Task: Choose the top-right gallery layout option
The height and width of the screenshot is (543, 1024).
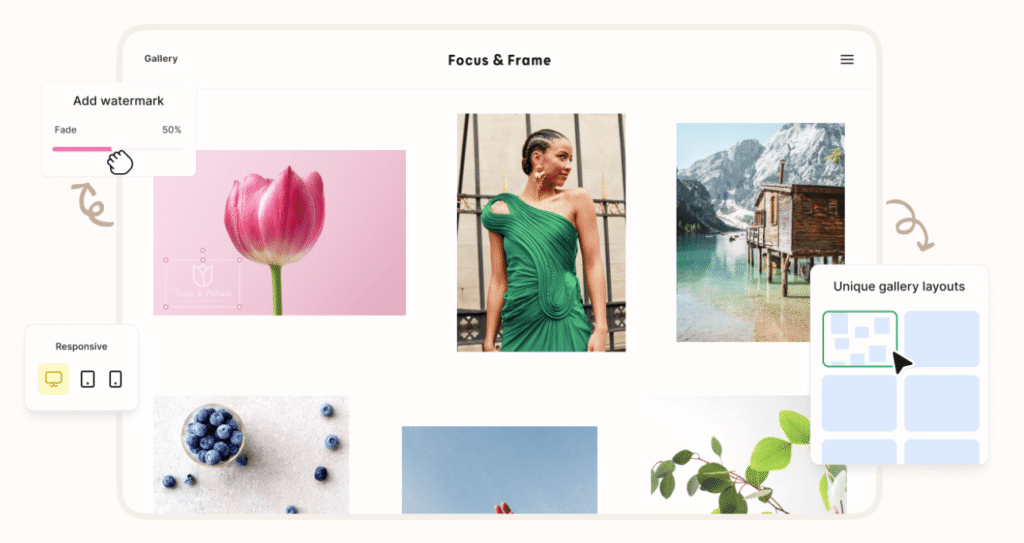Action: click(x=942, y=338)
